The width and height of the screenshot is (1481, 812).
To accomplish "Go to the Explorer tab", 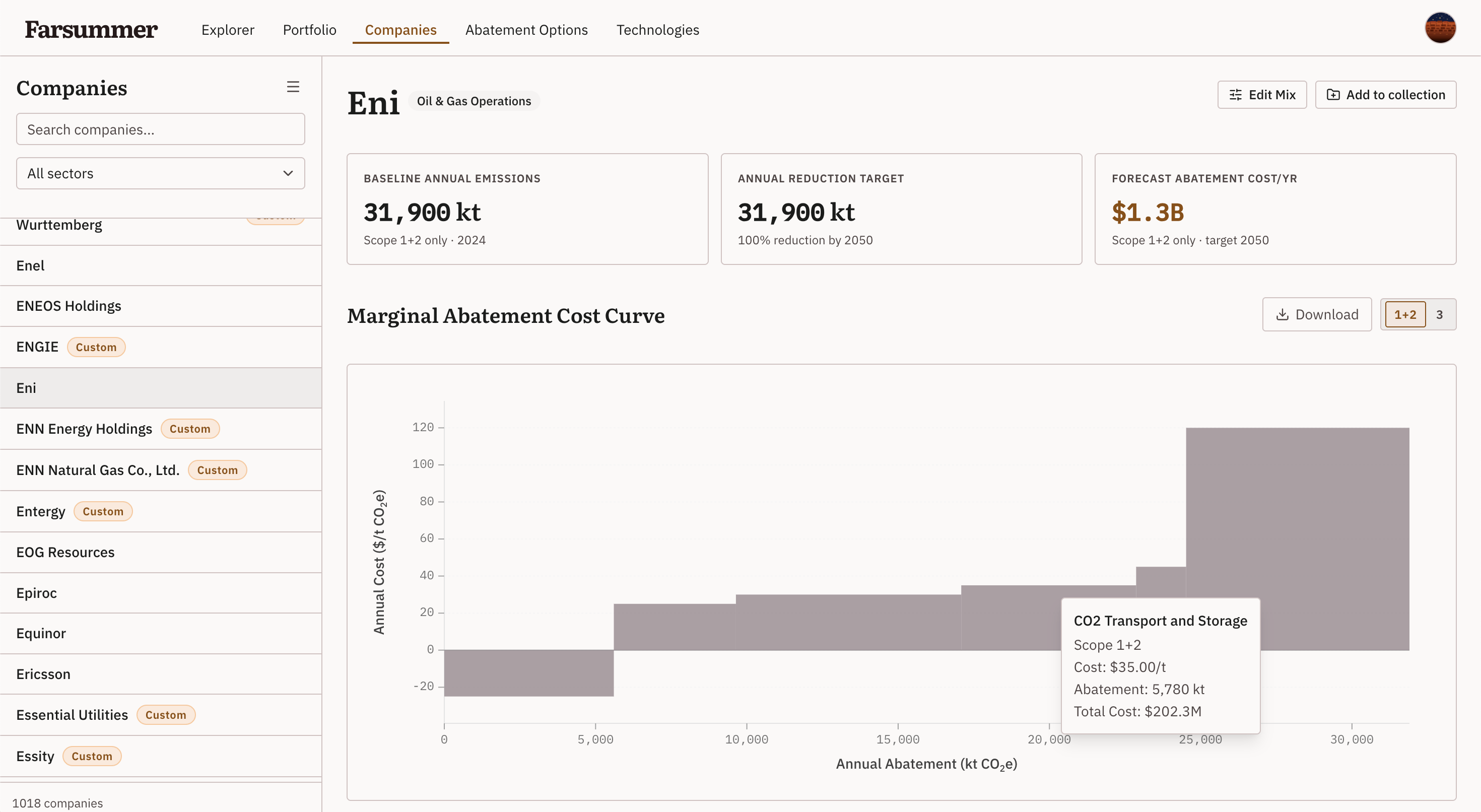I will [228, 30].
